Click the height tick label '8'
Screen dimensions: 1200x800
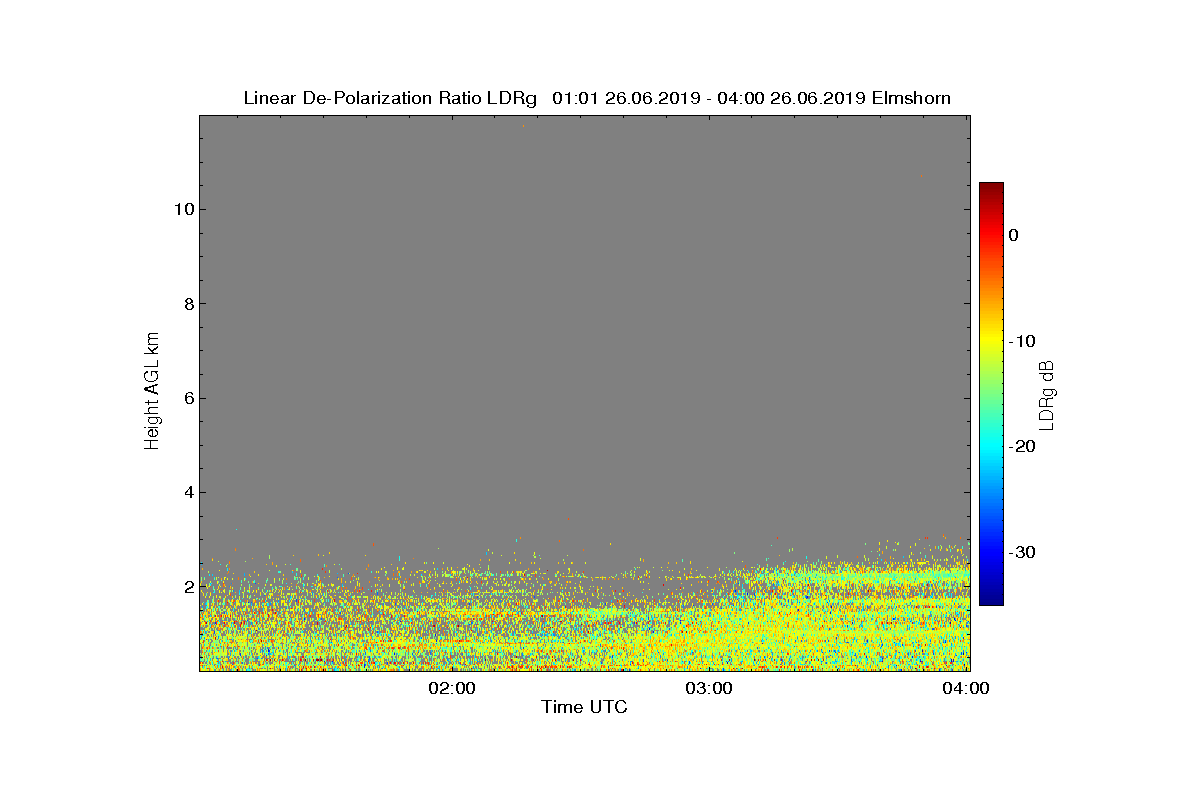coord(187,304)
